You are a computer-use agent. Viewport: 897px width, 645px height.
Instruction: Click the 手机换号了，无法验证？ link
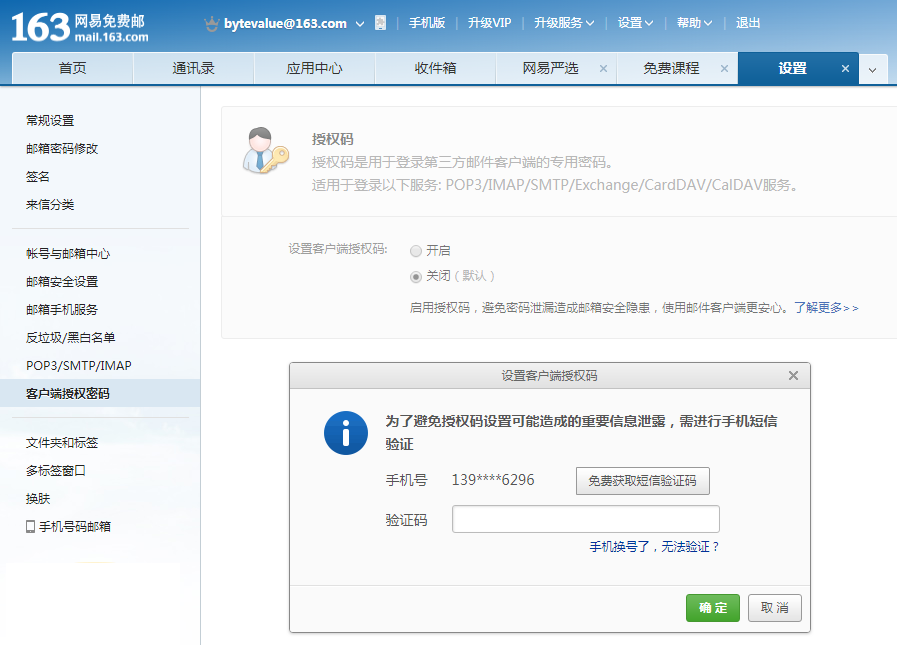click(654, 547)
